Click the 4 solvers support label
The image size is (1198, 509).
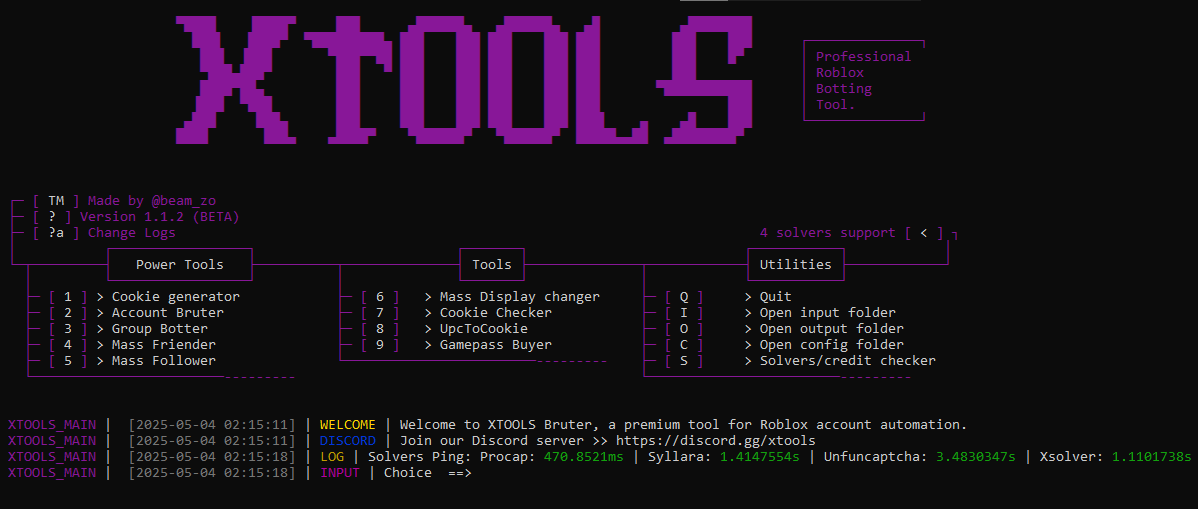pos(827,232)
